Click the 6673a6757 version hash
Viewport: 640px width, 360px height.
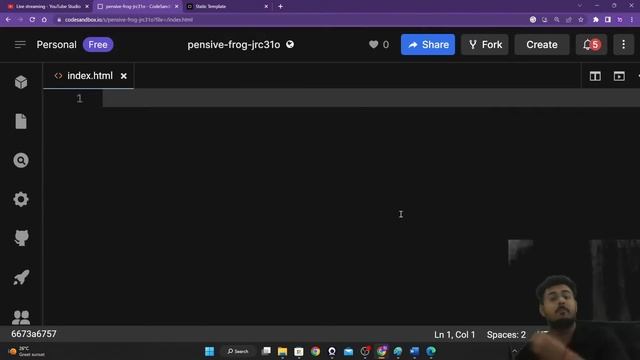(x=34, y=334)
